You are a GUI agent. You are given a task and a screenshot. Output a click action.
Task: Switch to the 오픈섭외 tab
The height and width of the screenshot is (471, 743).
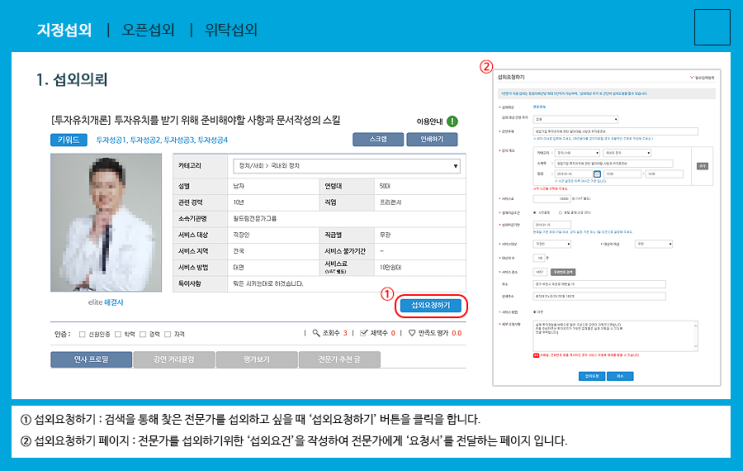point(148,30)
